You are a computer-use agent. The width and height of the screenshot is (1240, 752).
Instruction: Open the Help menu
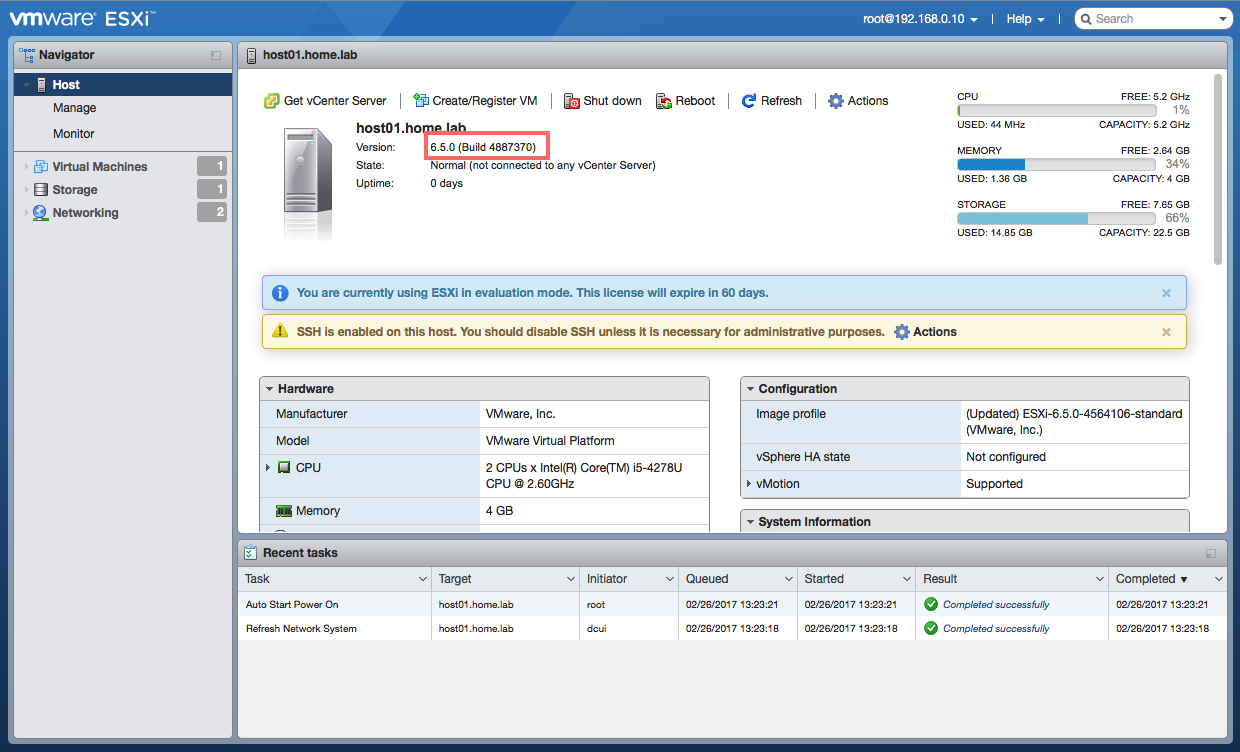click(1025, 19)
